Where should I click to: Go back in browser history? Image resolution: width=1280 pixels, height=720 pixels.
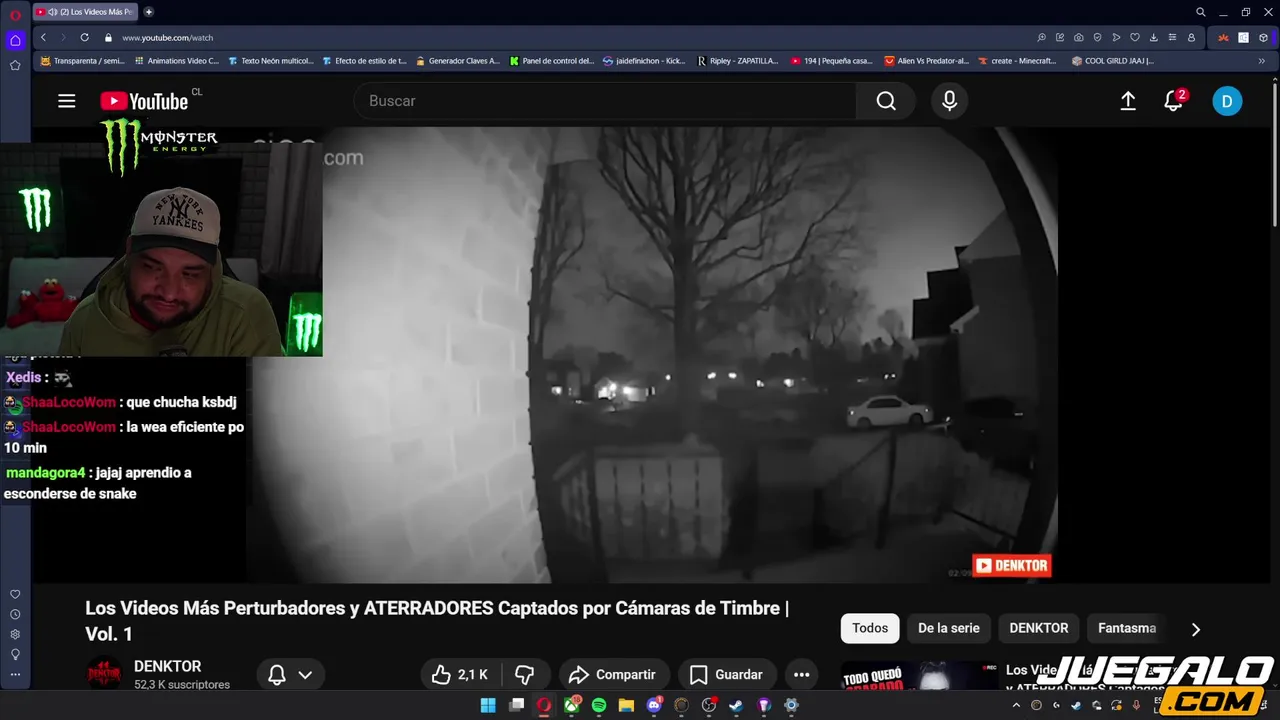(43, 37)
